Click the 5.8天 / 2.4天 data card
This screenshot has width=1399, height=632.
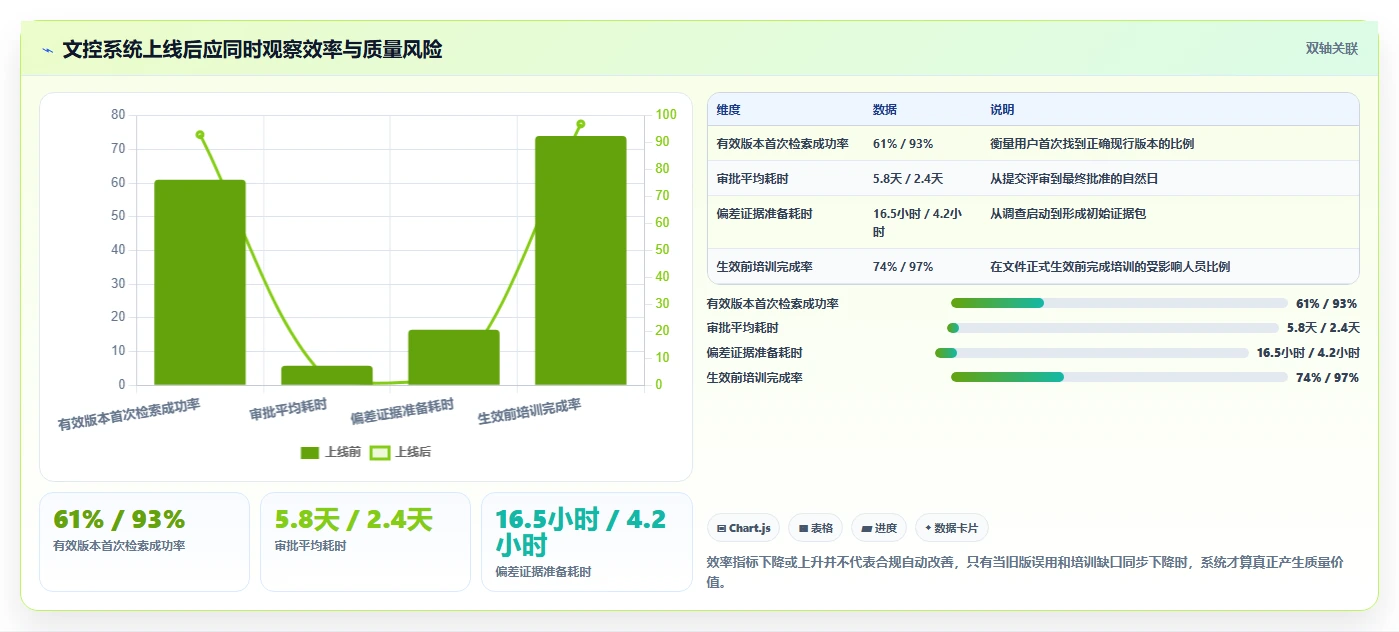pyautogui.click(x=365, y=541)
